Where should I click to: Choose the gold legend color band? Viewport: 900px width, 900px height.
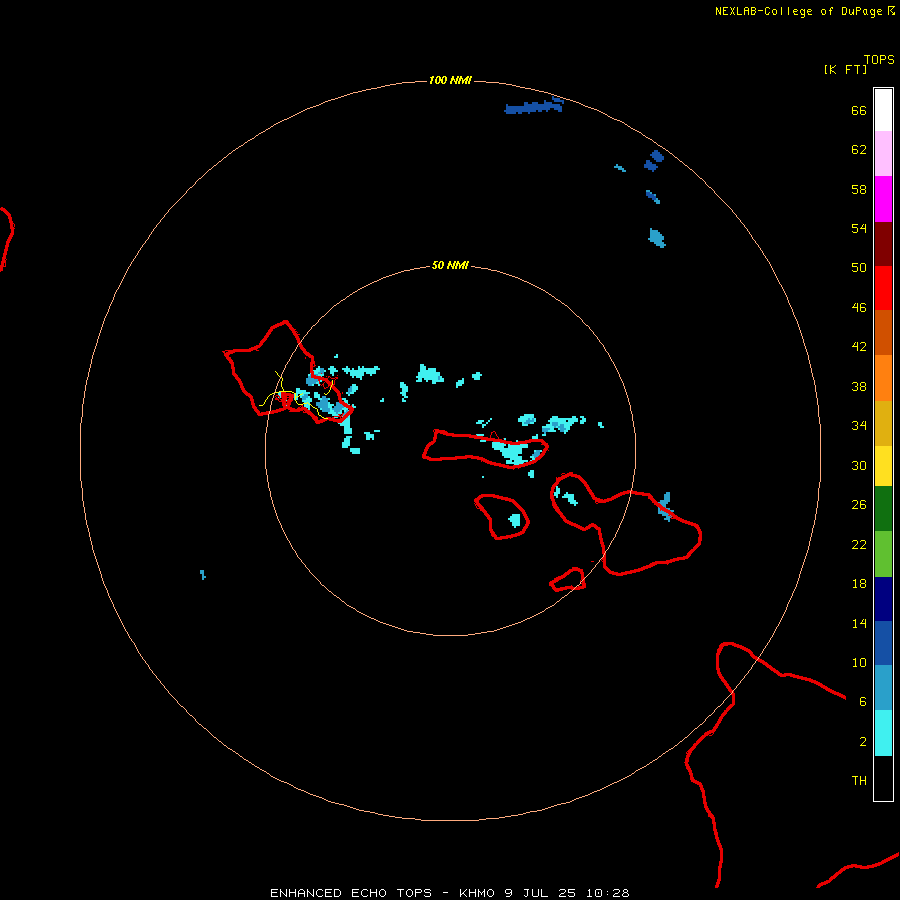coord(883,423)
